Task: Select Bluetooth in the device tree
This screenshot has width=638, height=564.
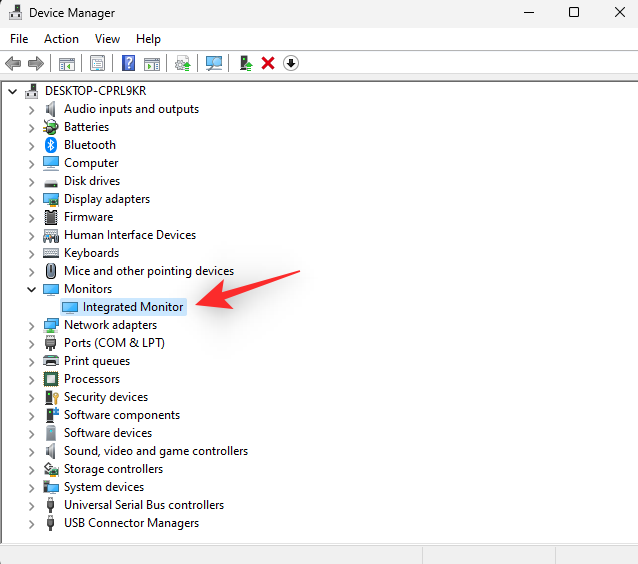Action: 89,145
